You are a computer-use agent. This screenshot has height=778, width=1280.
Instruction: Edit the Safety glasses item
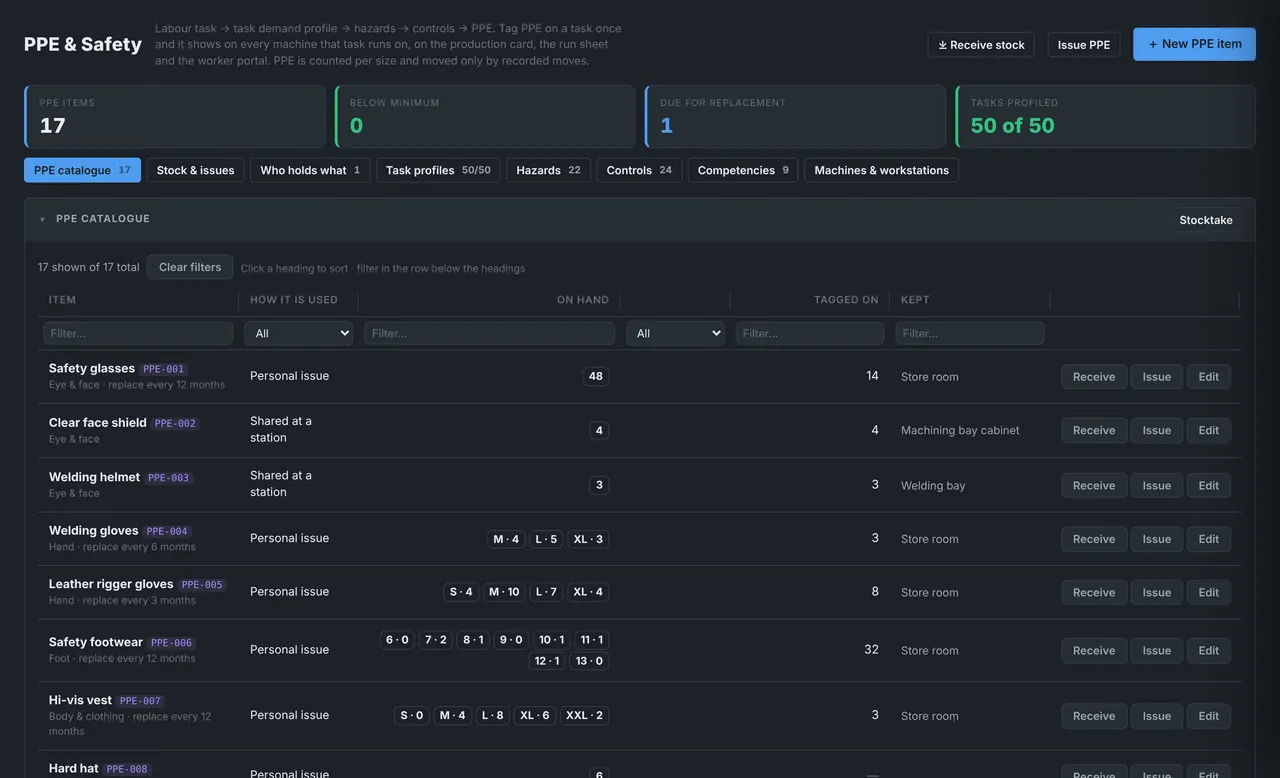click(x=1209, y=377)
